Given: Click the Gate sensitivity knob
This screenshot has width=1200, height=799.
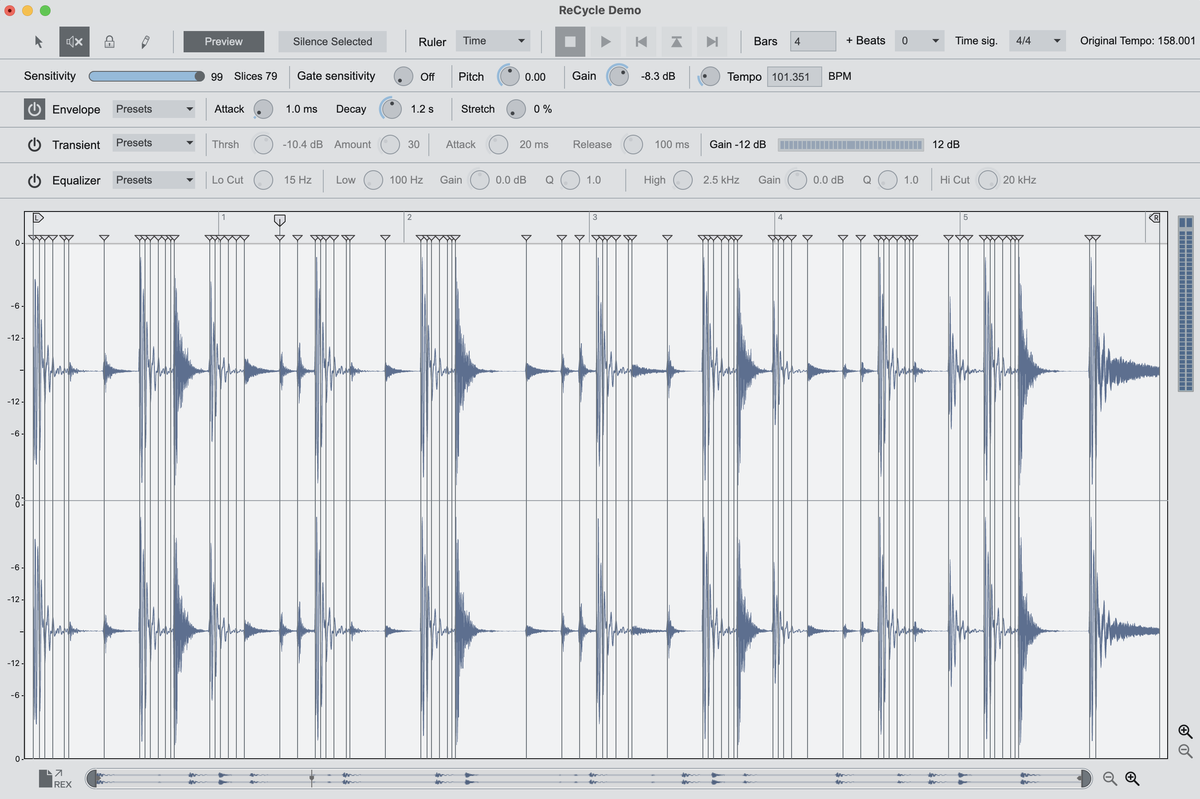Looking at the screenshot, I should click(x=403, y=77).
